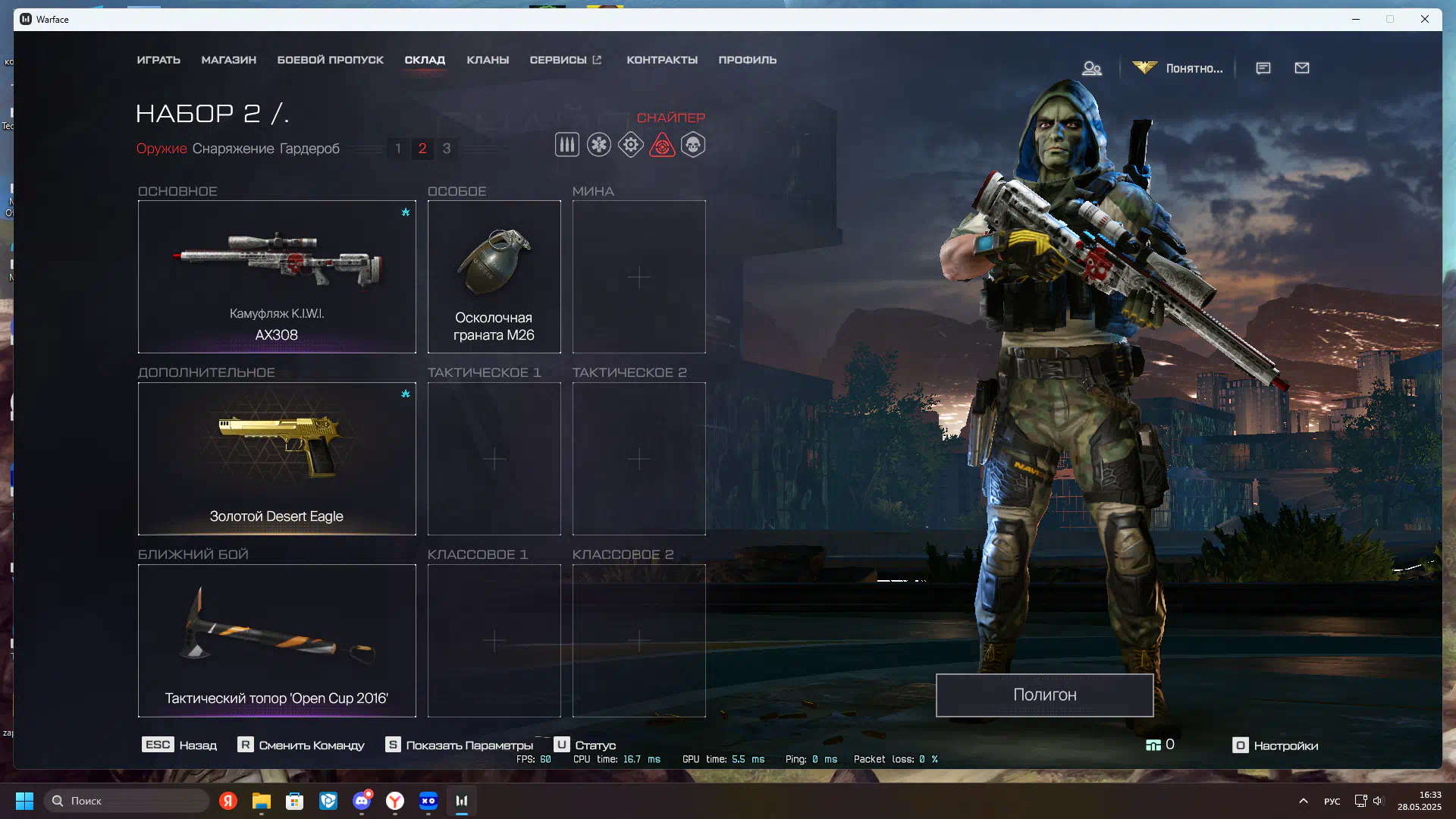Click ESC Назад button
Screen dimensions: 1456x819
pos(180,745)
